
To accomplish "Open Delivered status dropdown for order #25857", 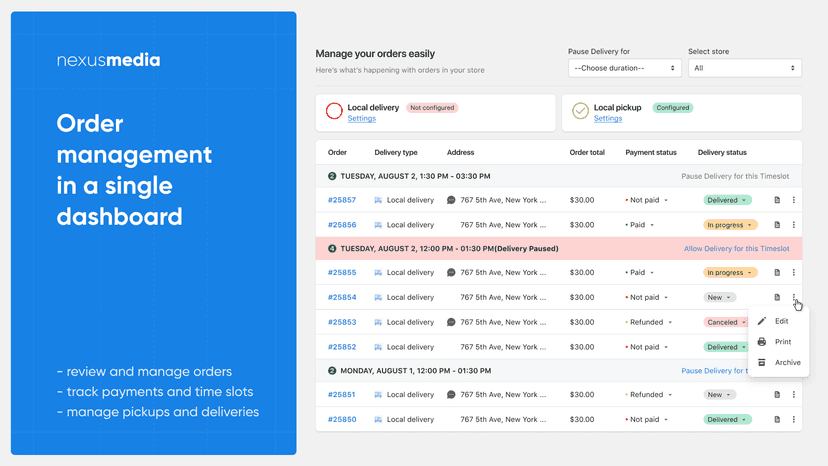I will click(x=727, y=200).
